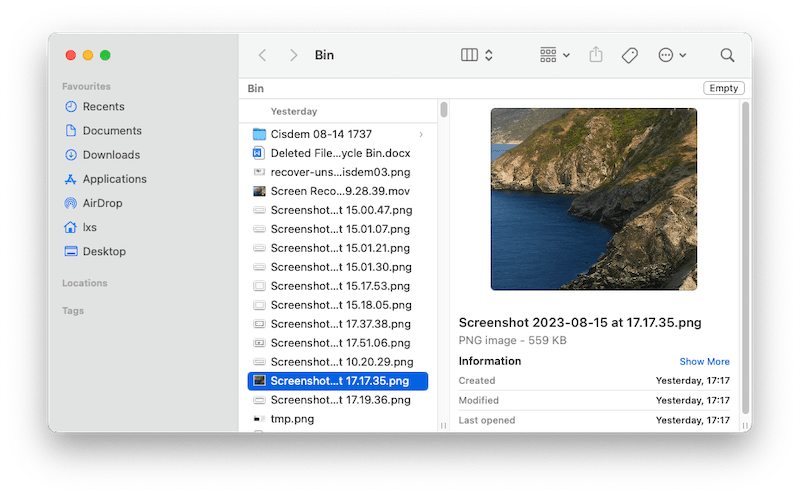Expand the Action menu chevron
Image resolution: width=800 pixels, height=496 pixels.
[683, 55]
